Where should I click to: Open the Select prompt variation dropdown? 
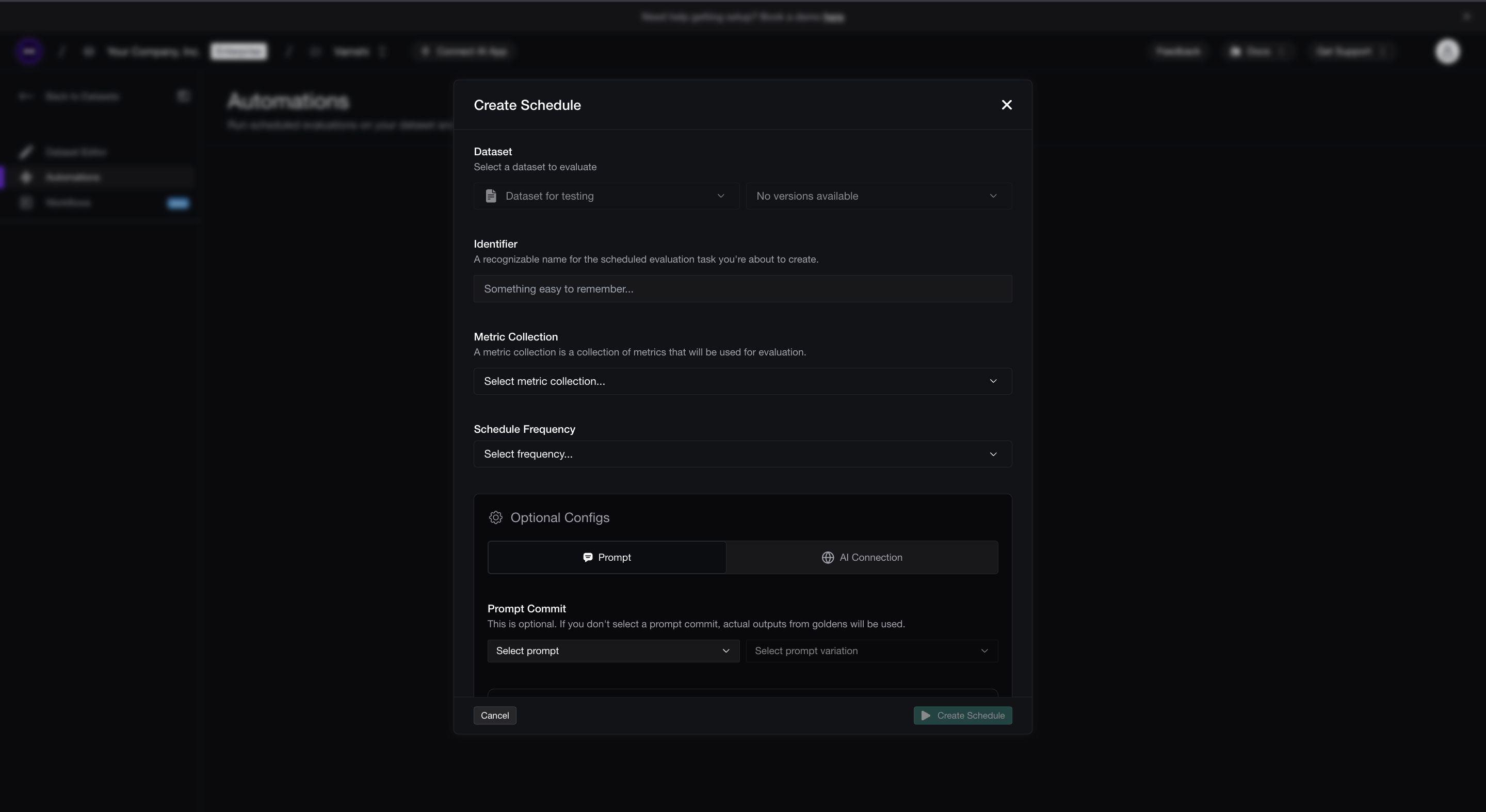871,651
